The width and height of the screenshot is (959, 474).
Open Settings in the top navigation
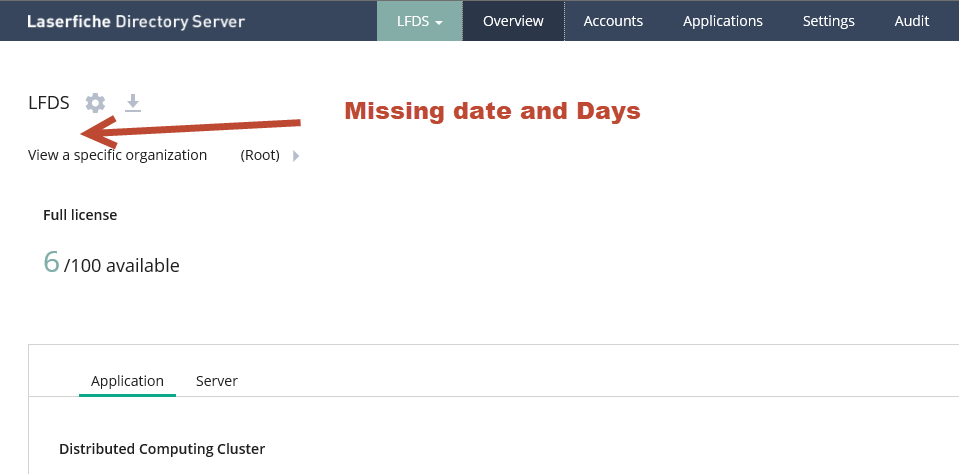pyautogui.click(x=828, y=21)
